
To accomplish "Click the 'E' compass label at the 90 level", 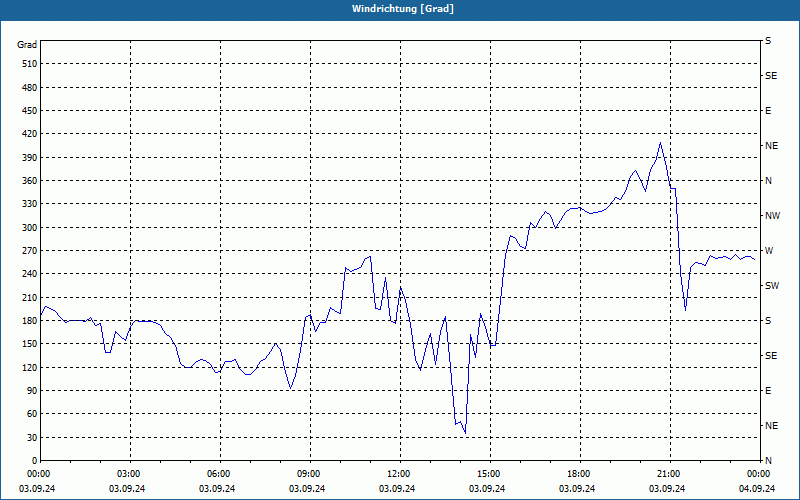I will (768, 391).
